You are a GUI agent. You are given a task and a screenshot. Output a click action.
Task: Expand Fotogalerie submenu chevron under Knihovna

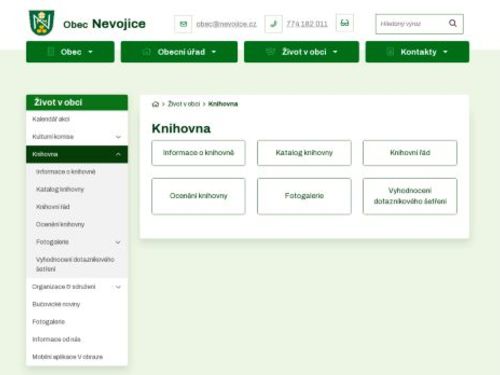tap(118, 242)
